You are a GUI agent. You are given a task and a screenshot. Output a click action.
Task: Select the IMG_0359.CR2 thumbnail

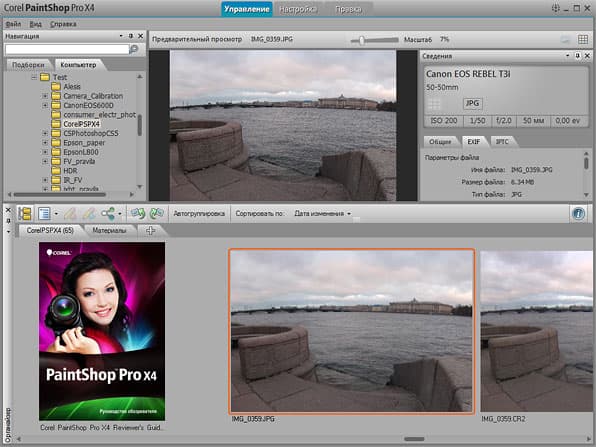[536, 331]
